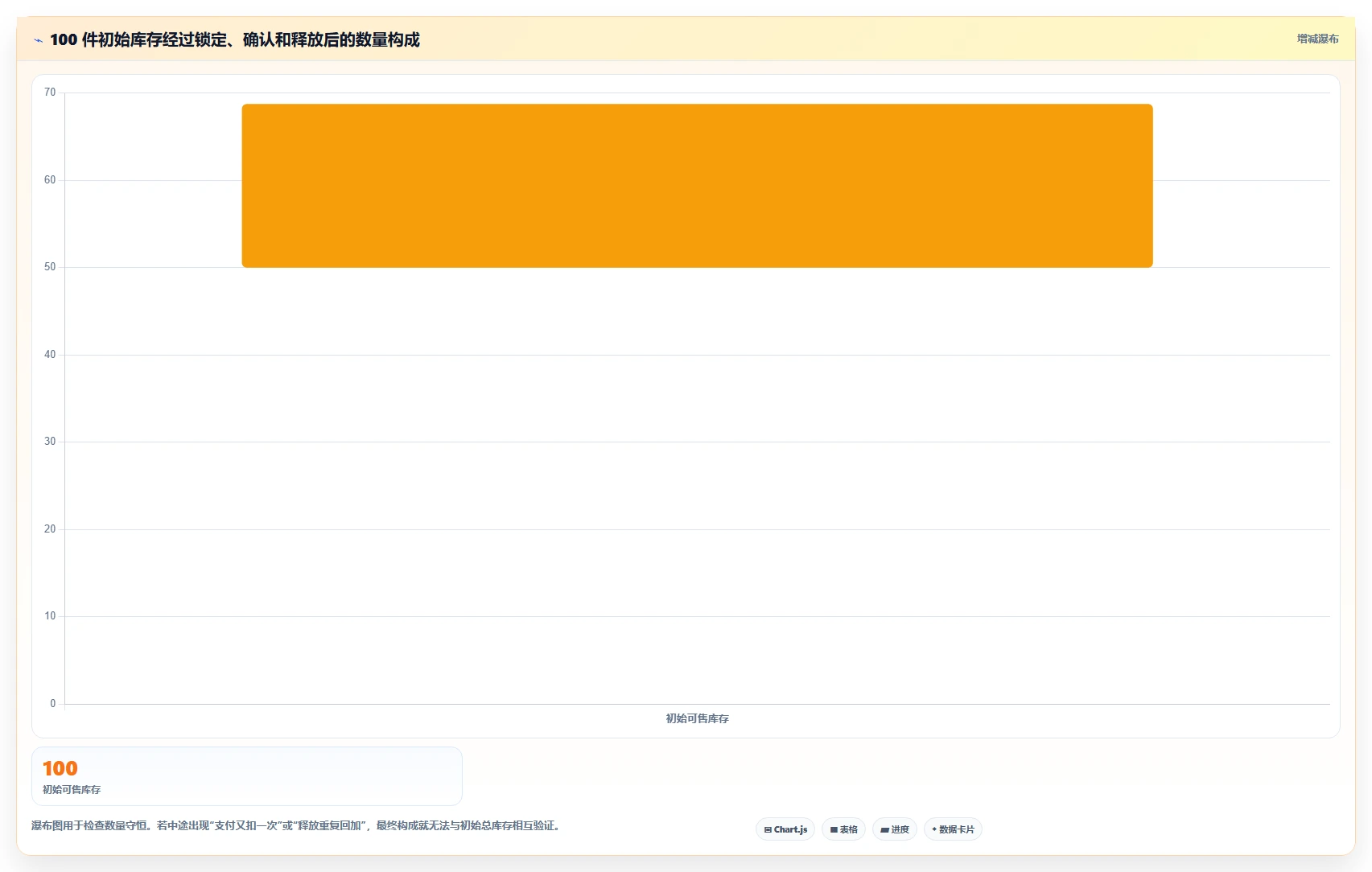This screenshot has width=1372, height=872.
Task: Click the y-axis label 0
Action: pos(53,704)
